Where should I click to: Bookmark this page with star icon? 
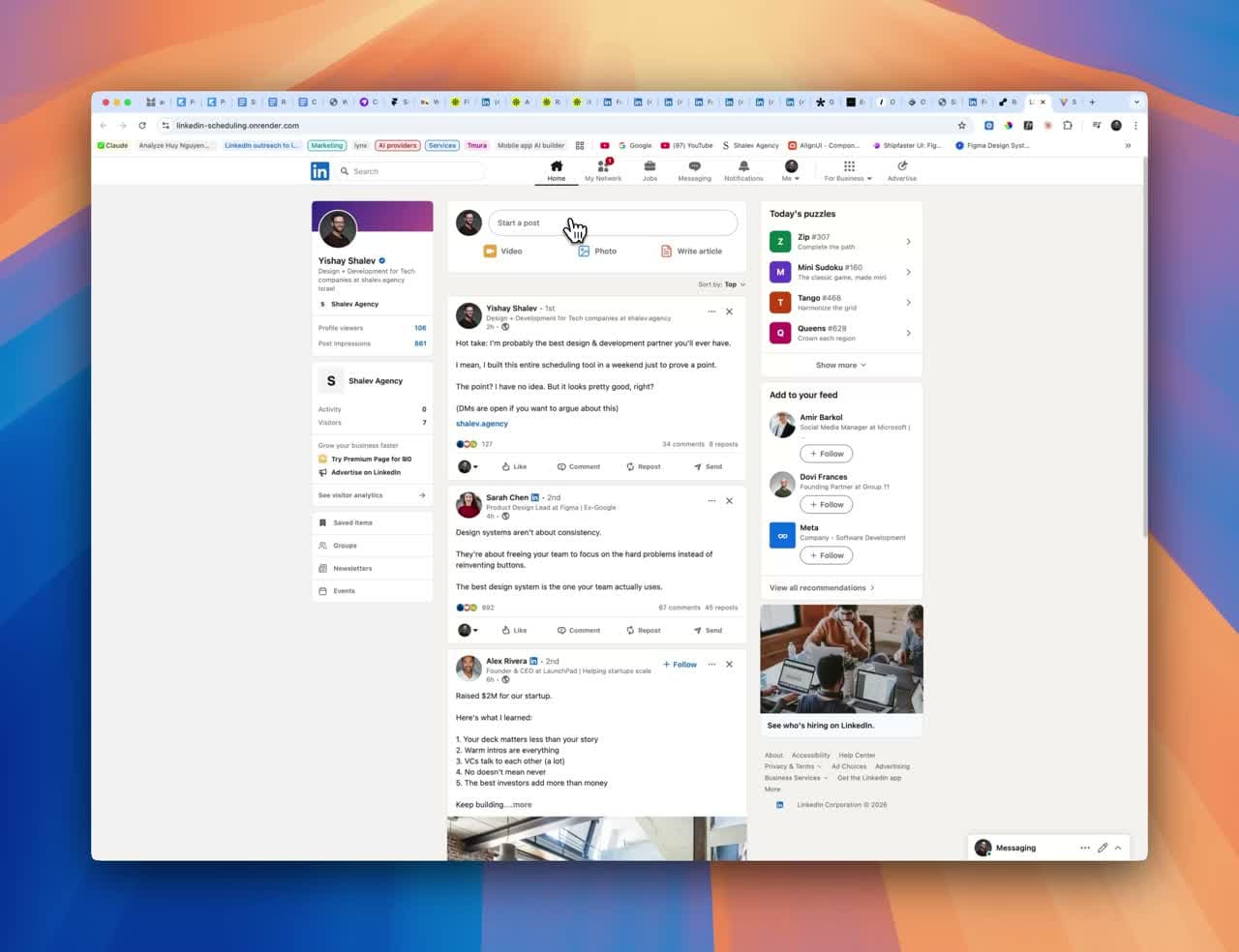coord(961,126)
